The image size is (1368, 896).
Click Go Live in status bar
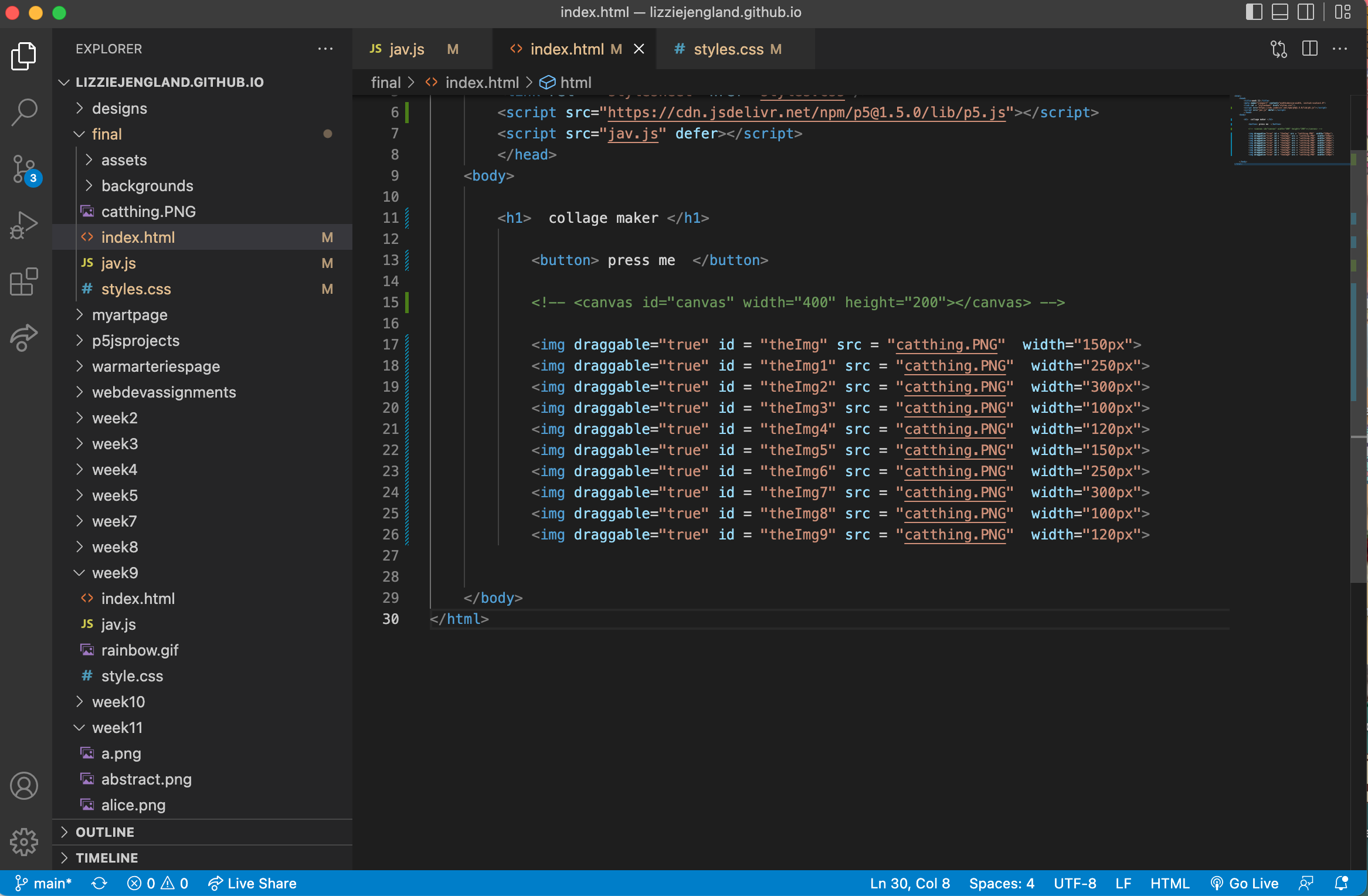coord(1245,884)
